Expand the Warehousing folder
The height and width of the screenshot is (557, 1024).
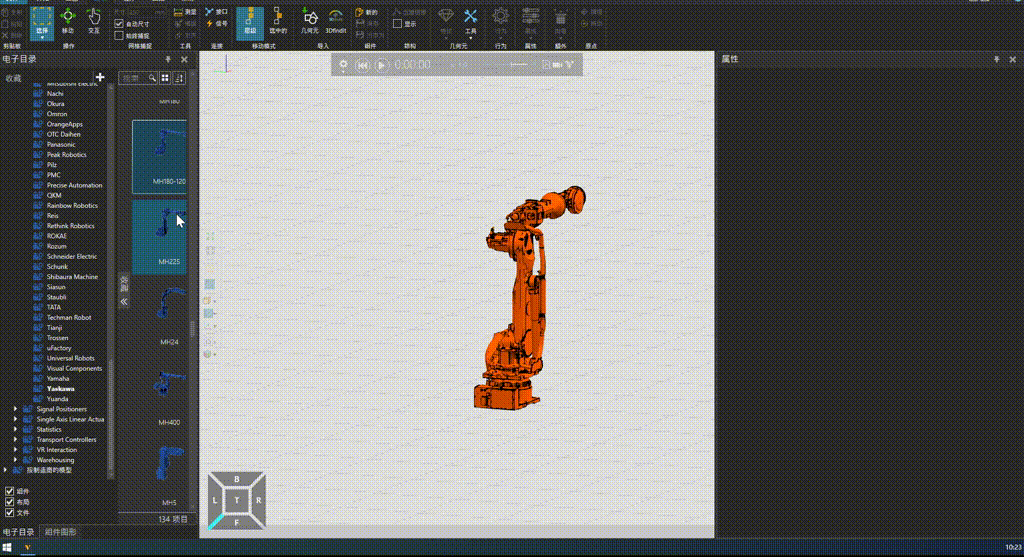tap(16, 460)
